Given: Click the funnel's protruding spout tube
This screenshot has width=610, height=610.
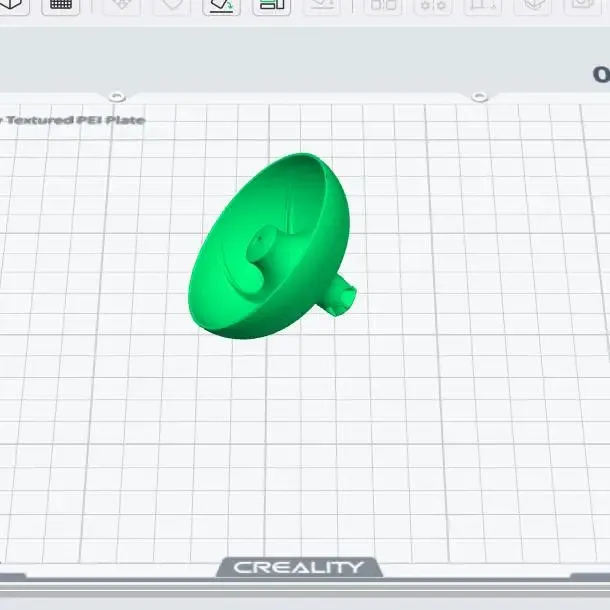Looking at the screenshot, I should coord(340,296).
